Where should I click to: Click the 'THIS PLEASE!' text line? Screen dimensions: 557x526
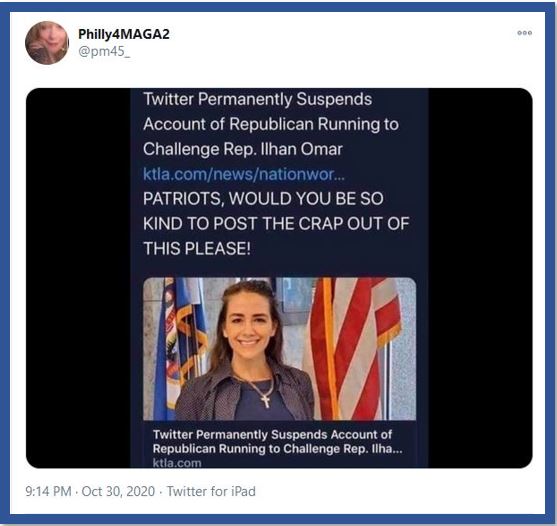197,248
